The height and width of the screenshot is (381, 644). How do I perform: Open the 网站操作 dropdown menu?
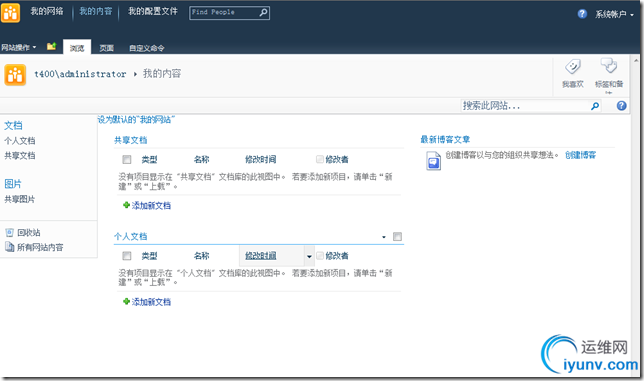pos(18,48)
